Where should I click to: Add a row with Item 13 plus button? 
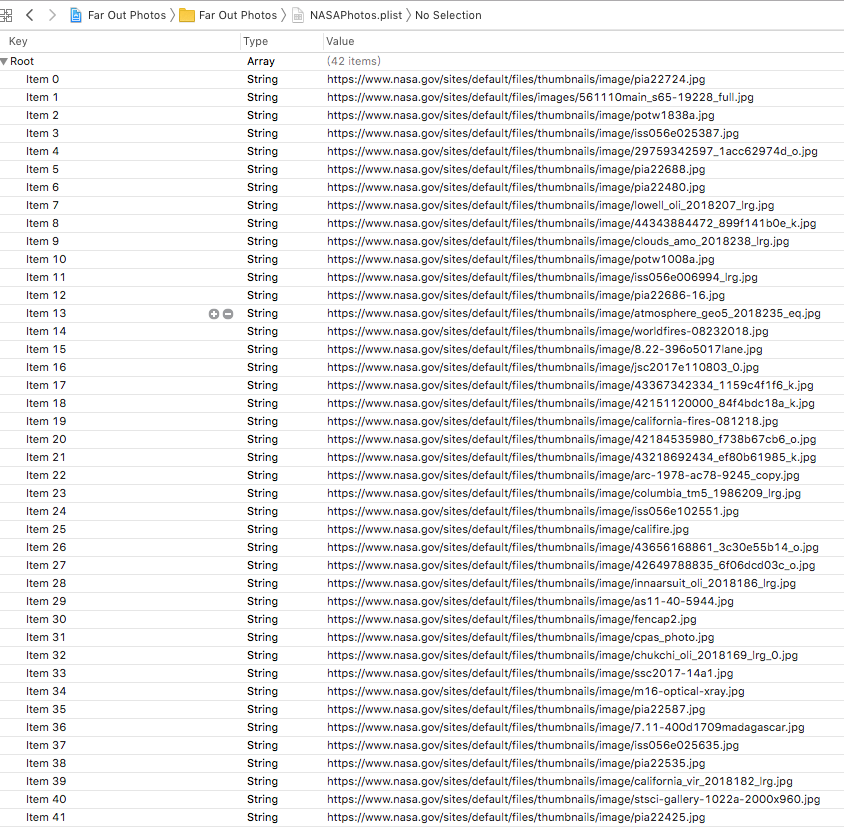(214, 314)
